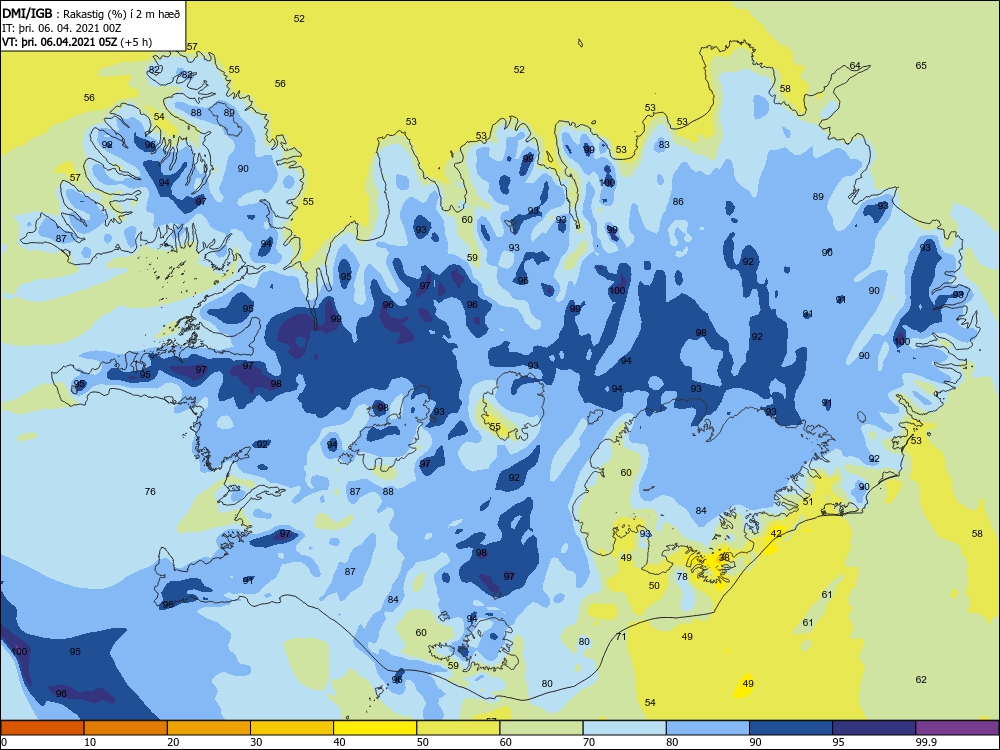Click the 'VT: þri. 06.04.2021 05Z (+5 h)' line
1000x750 pixels.
pyautogui.click(x=77, y=42)
